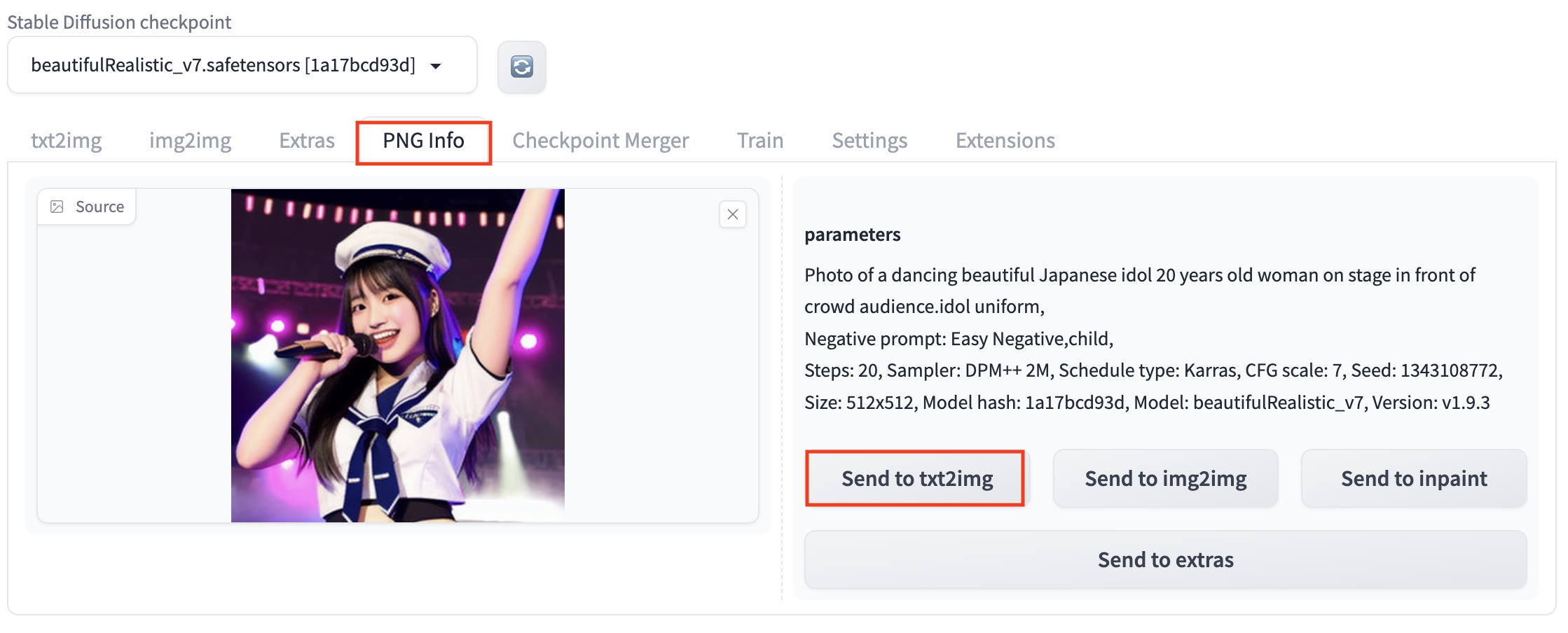Refresh the Stable Diffusion checkpoint list

pos(522,67)
